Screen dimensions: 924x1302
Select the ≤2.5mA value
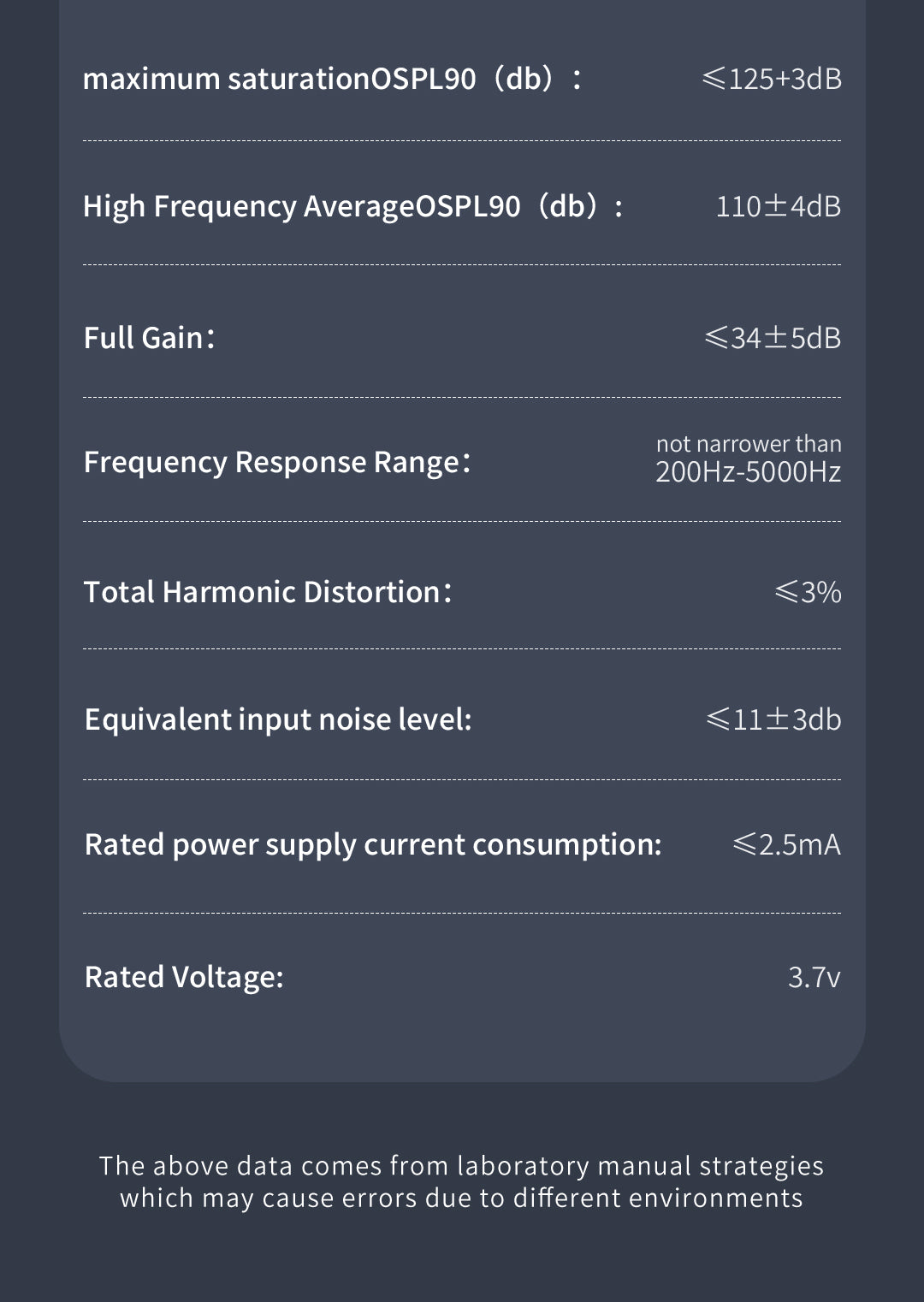(786, 844)
